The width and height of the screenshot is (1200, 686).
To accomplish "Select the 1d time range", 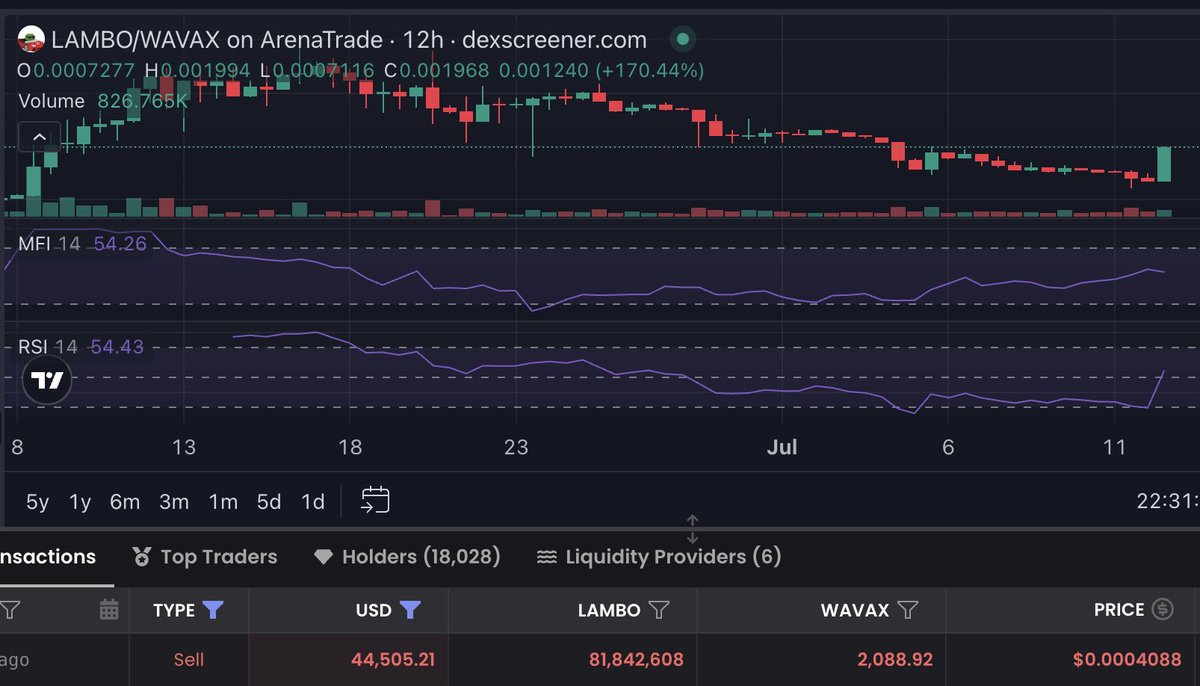I will pyautogui.click(x=313, y=502).
